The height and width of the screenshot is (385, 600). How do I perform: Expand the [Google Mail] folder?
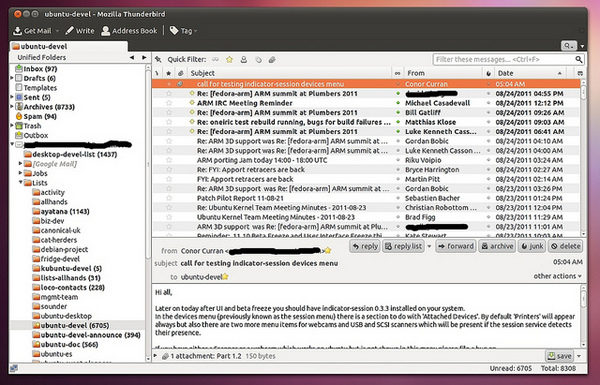(x=20, y=163)
